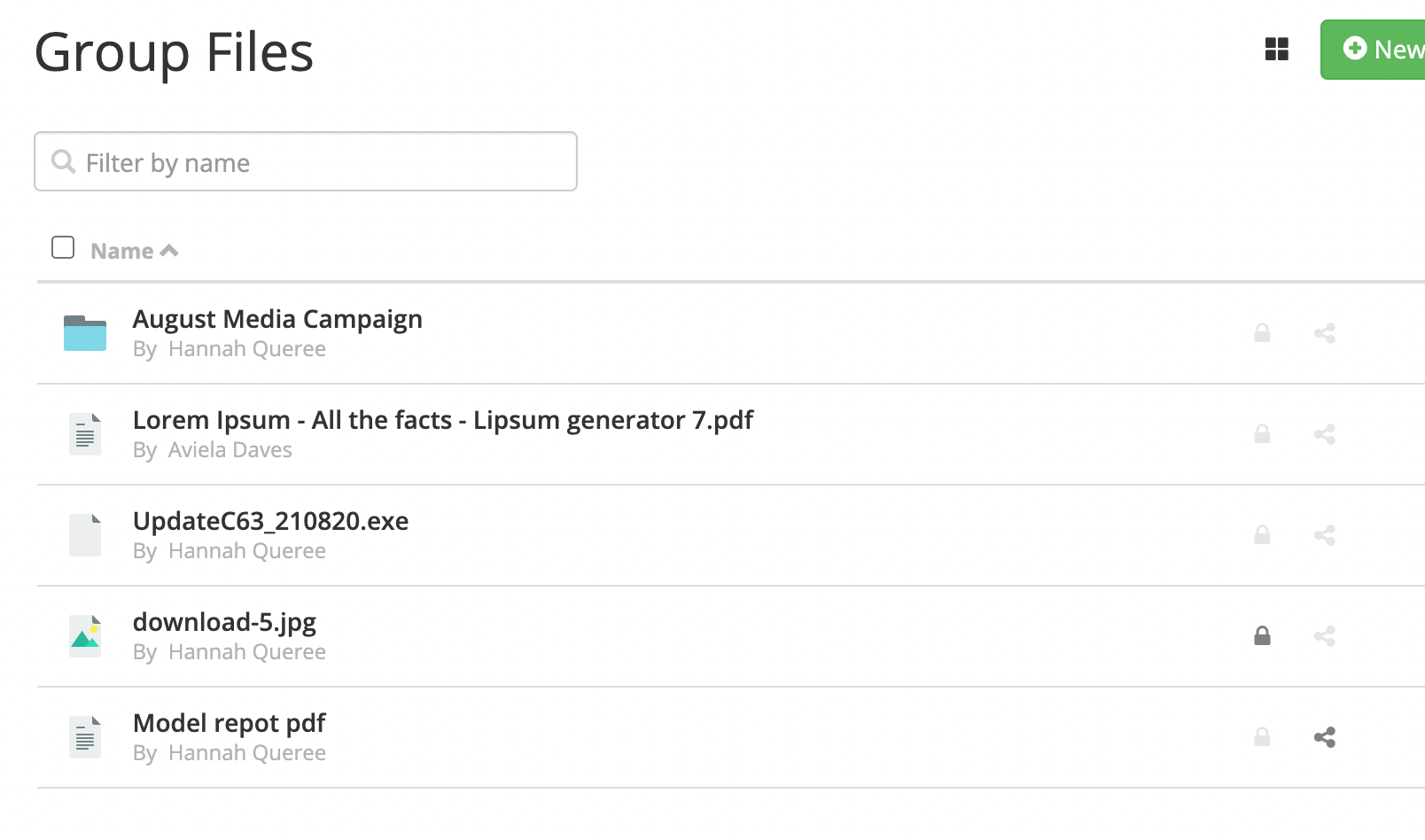Unlock the download-5.jpg file
Screen dimensions: 1425x840
coord(1262,636)
